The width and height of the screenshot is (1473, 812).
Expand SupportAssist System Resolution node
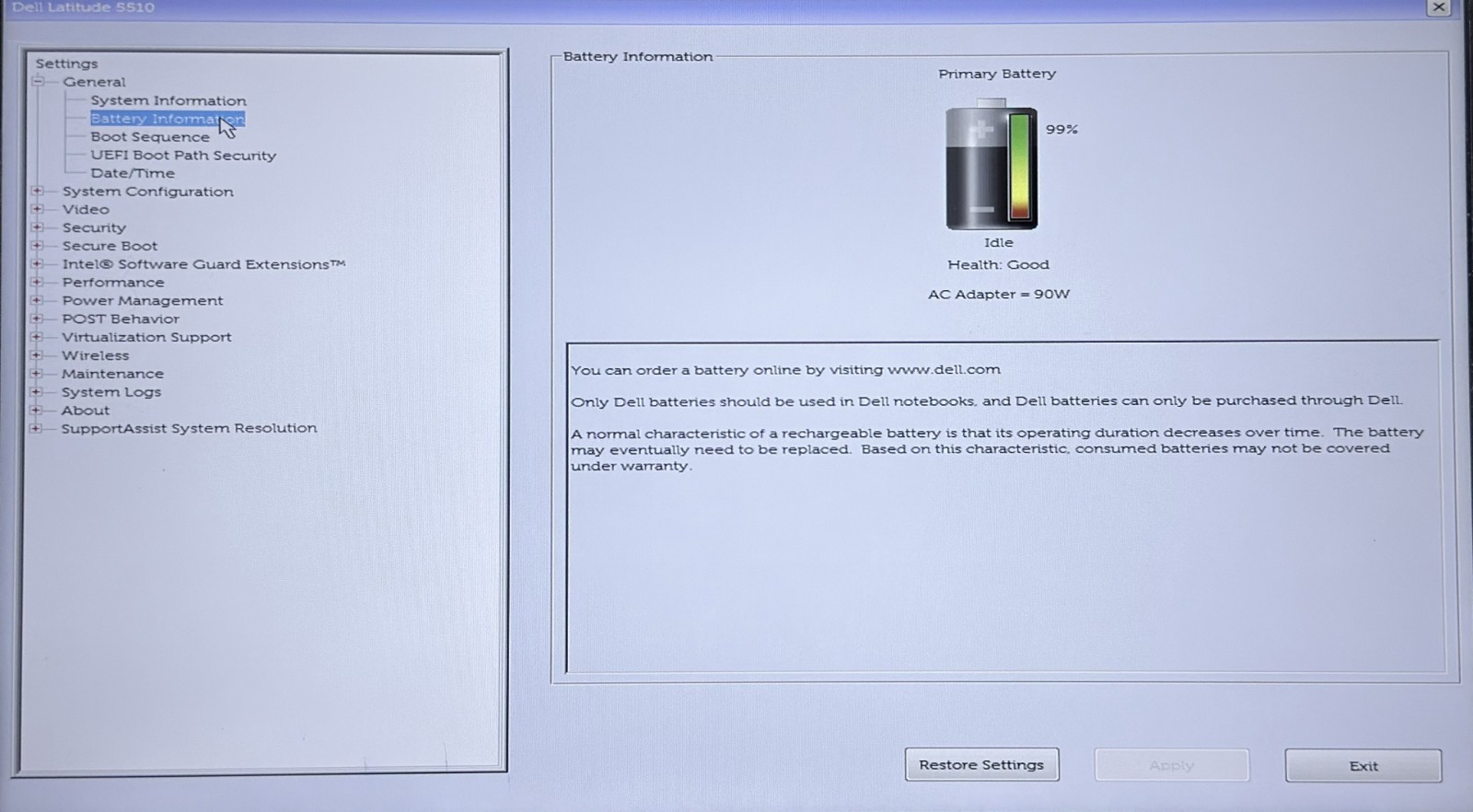pyautogui.click(x=37, y=428)
